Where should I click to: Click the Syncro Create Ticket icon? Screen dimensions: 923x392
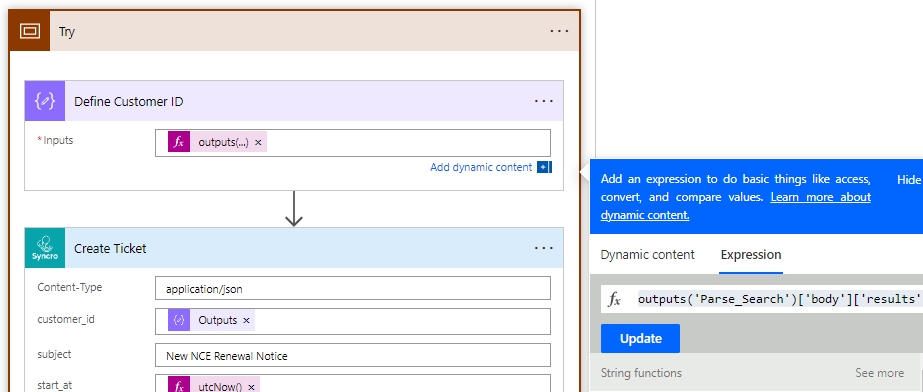point(45,248)
